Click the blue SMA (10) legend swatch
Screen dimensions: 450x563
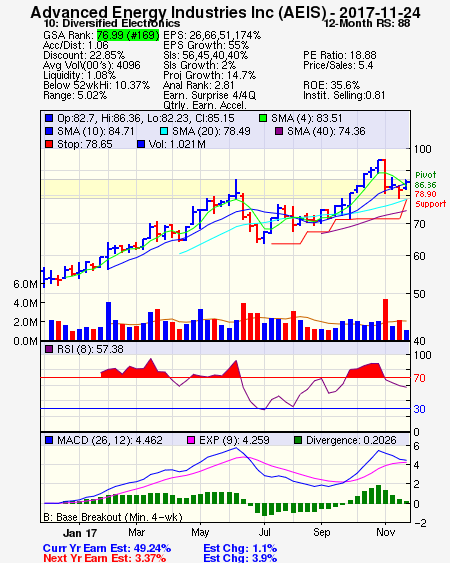point(49,131)
